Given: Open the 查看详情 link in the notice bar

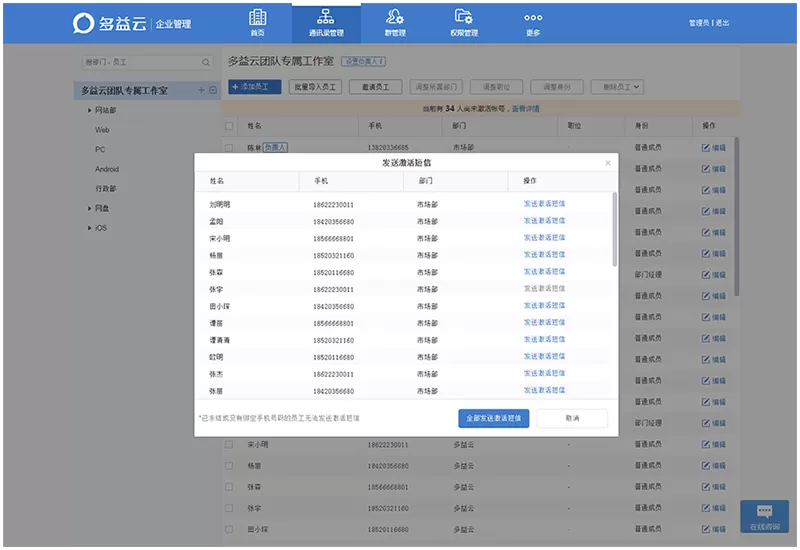Looking at the screenshot, I should coord(526,109).
